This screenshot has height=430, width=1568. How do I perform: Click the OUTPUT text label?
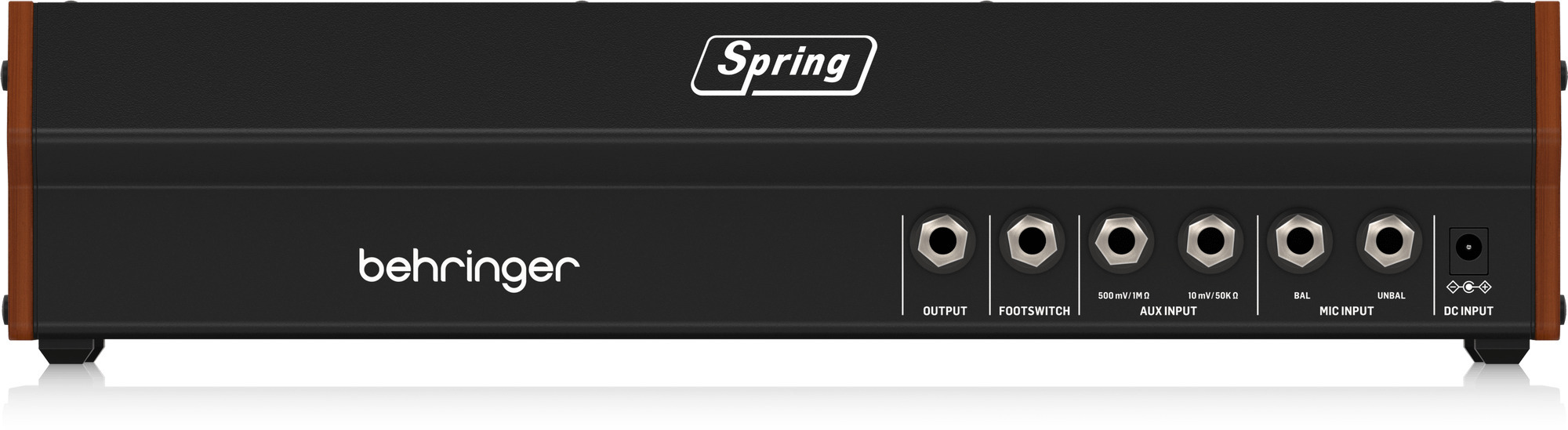click(x=945, y=311)
